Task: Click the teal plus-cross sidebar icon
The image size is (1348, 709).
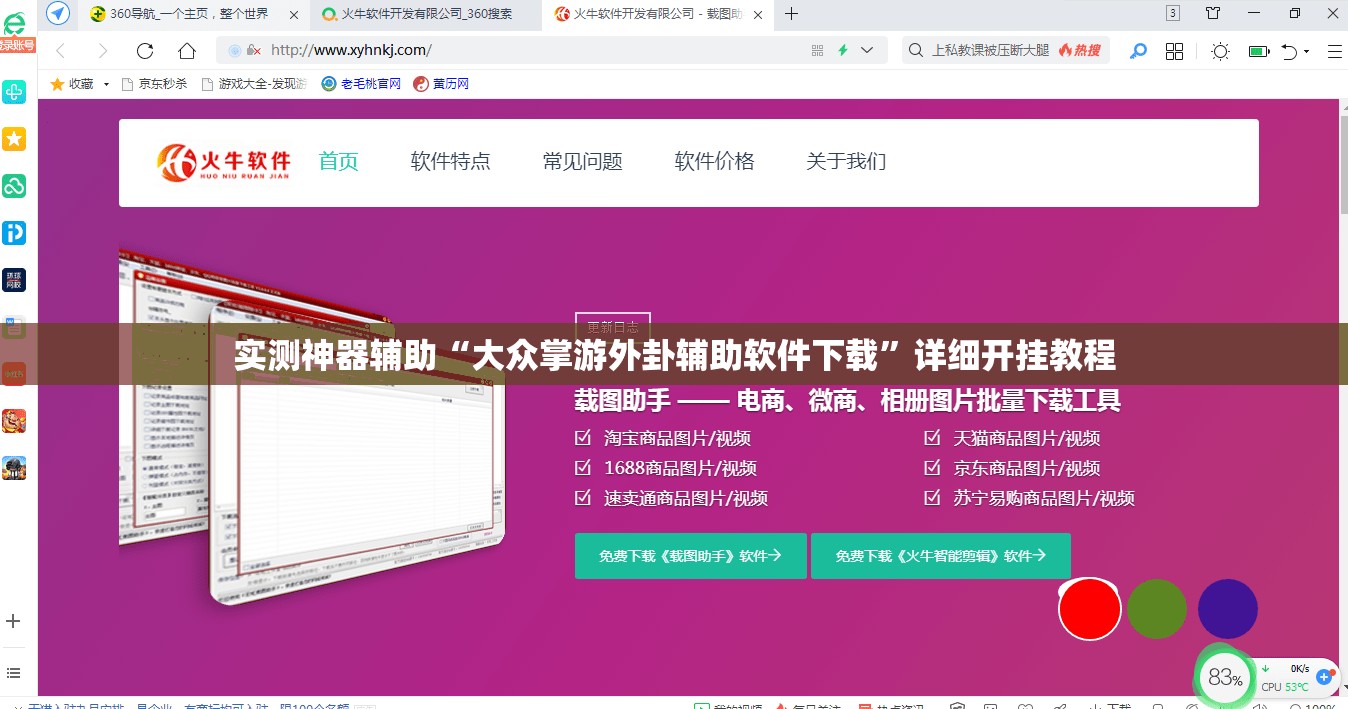Action: [x=14, y=92]
